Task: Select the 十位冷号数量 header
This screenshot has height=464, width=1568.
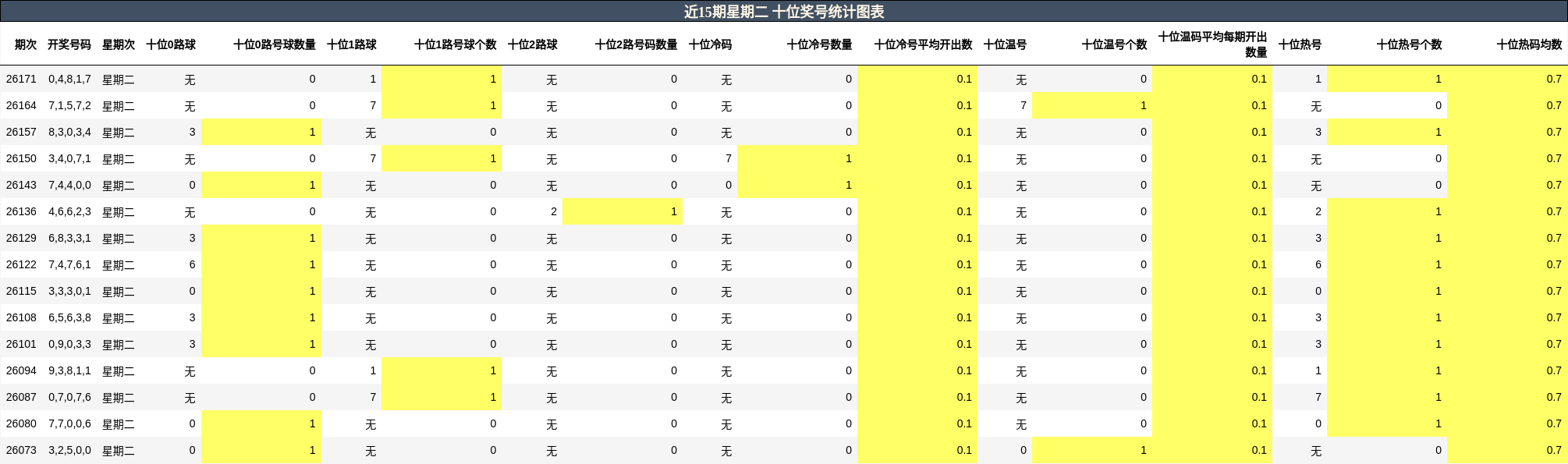Action: tap(820, 44)
